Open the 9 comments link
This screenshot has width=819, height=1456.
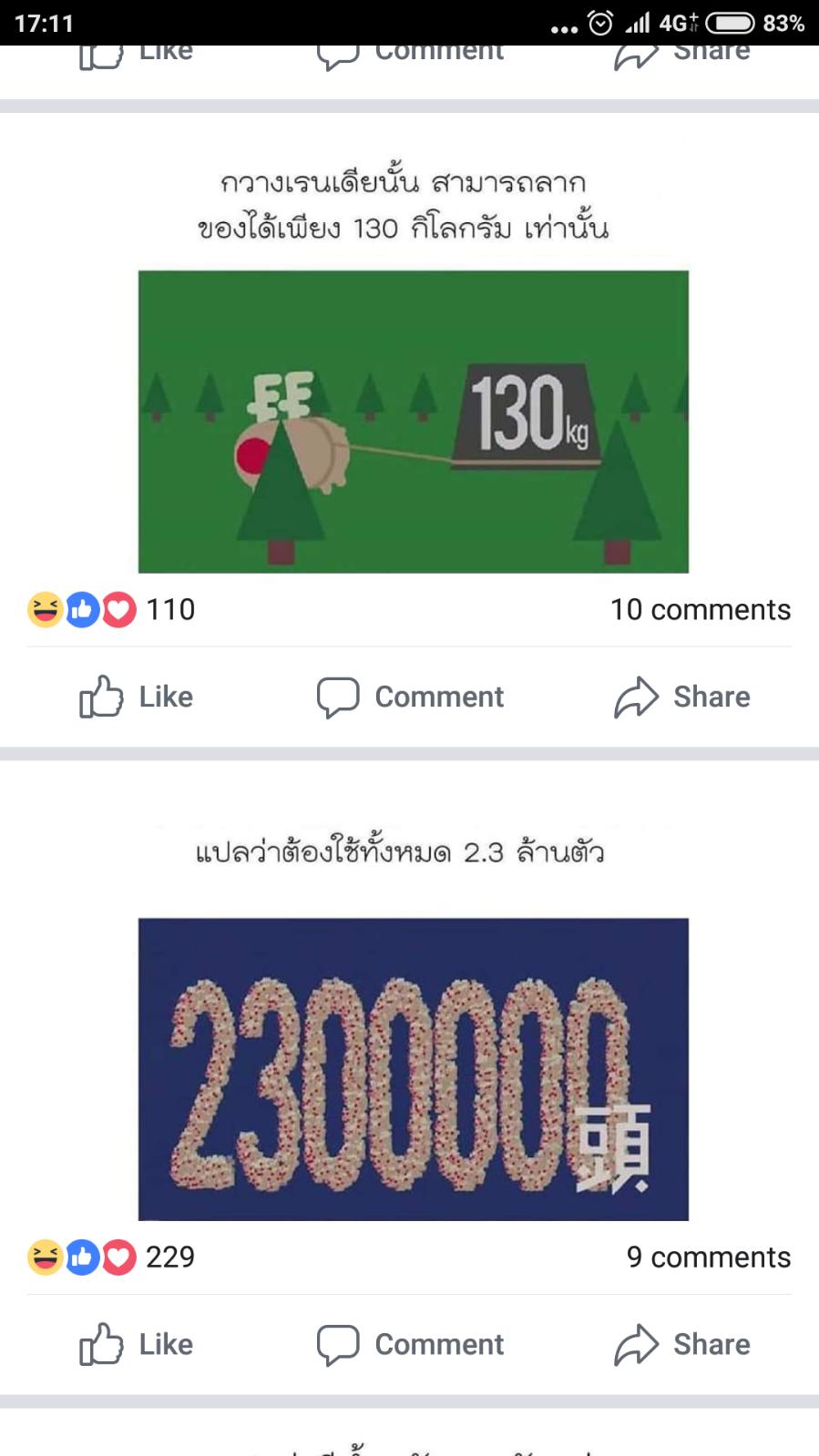[709, 1257]
